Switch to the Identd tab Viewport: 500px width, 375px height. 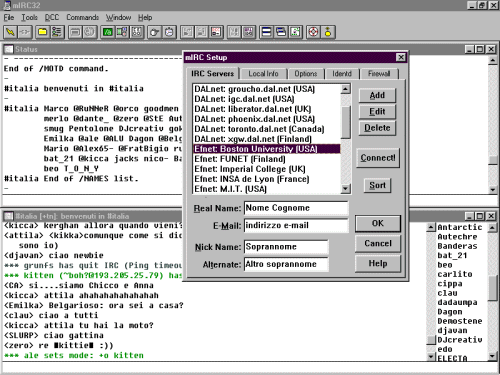coord(342,74)
